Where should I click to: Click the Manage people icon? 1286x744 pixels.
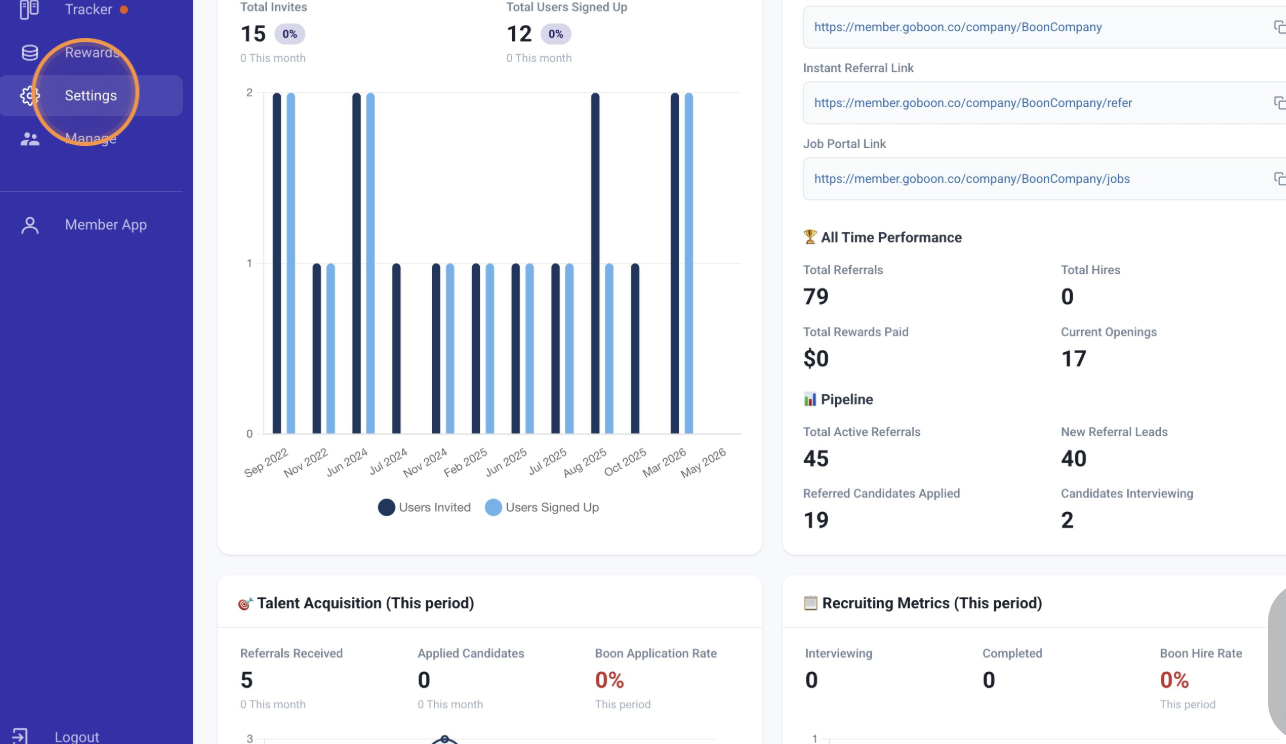tap(30, 139)
